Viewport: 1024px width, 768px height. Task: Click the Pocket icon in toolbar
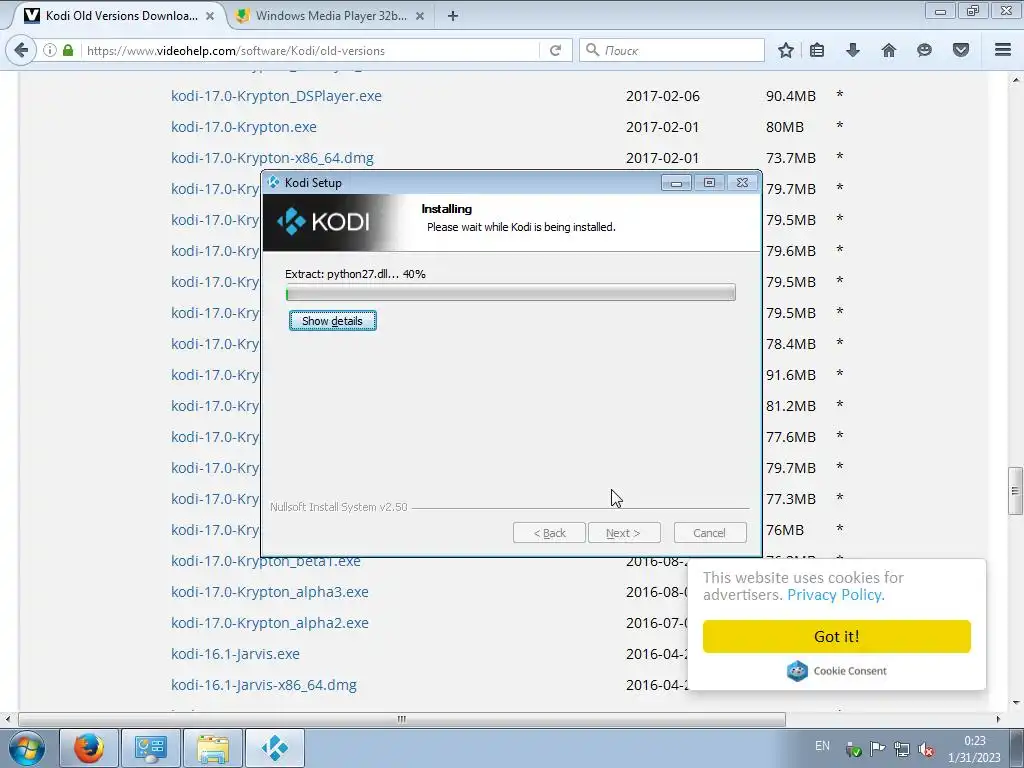[x=961, y=50]
